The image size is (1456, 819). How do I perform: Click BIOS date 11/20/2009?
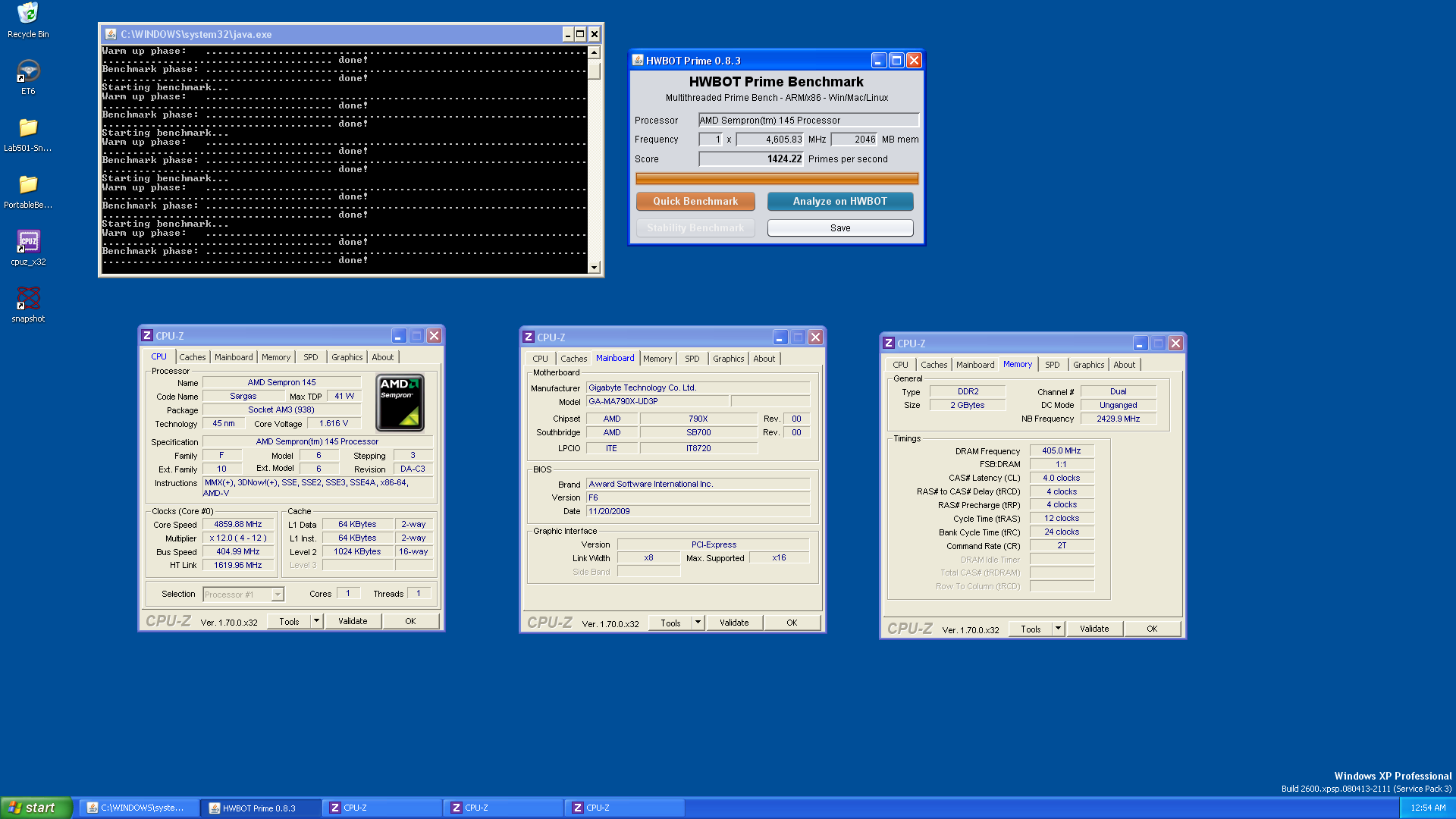pyautogui.click(x=698, y=511)
